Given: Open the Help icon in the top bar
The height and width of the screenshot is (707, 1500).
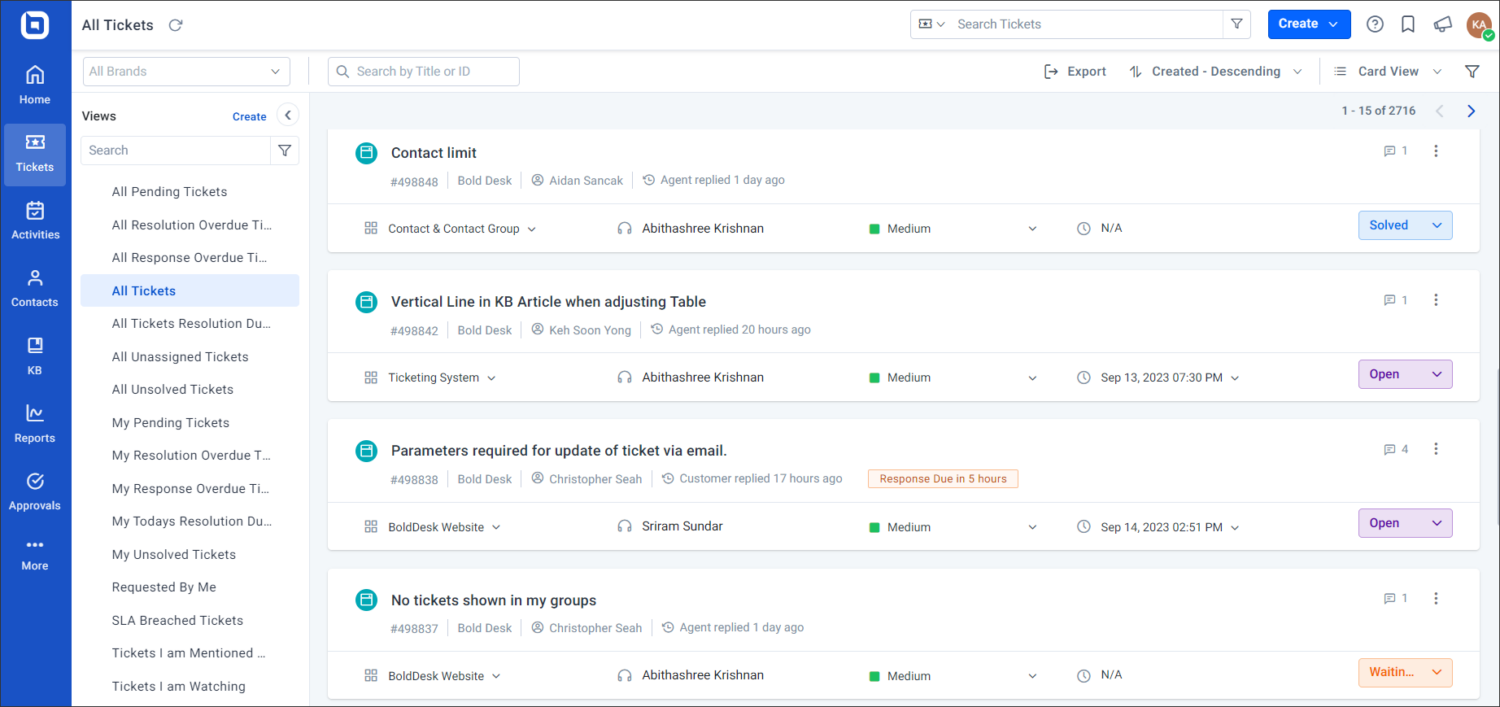Looking at the screenshot, I should (x=1374, y=24).
